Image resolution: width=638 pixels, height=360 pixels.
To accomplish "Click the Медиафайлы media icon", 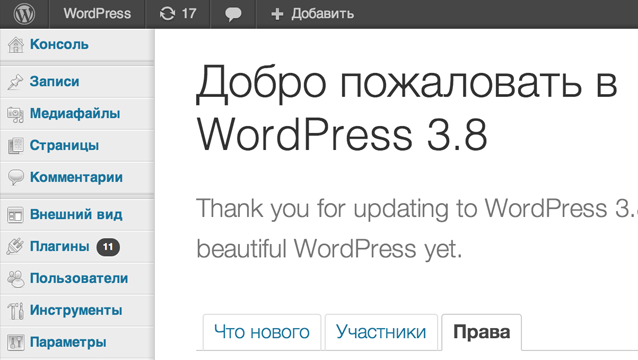I will pyautogui.click(x=15, y=114).
